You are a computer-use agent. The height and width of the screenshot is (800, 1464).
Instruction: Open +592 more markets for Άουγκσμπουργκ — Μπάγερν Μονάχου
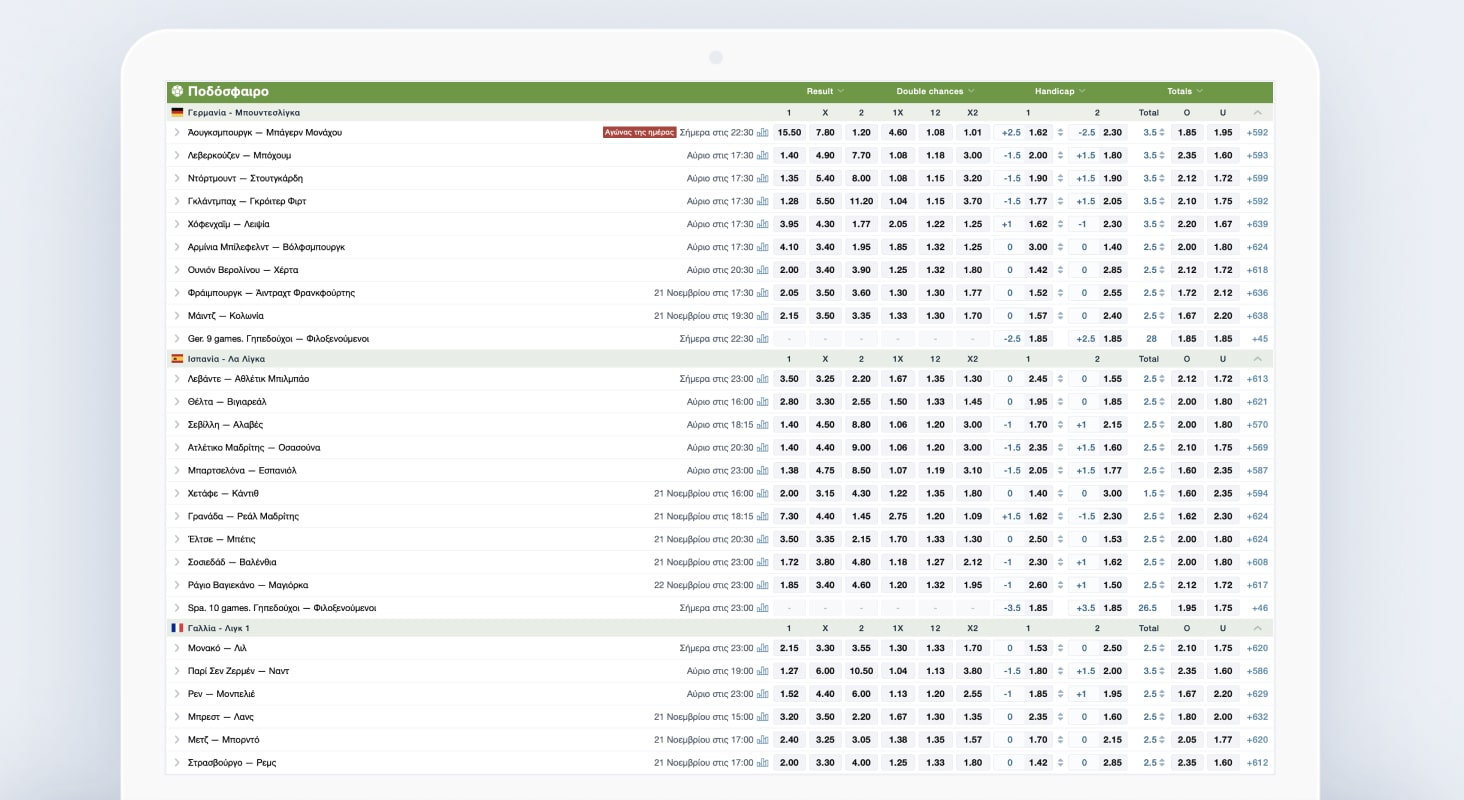coord(1257,132)
